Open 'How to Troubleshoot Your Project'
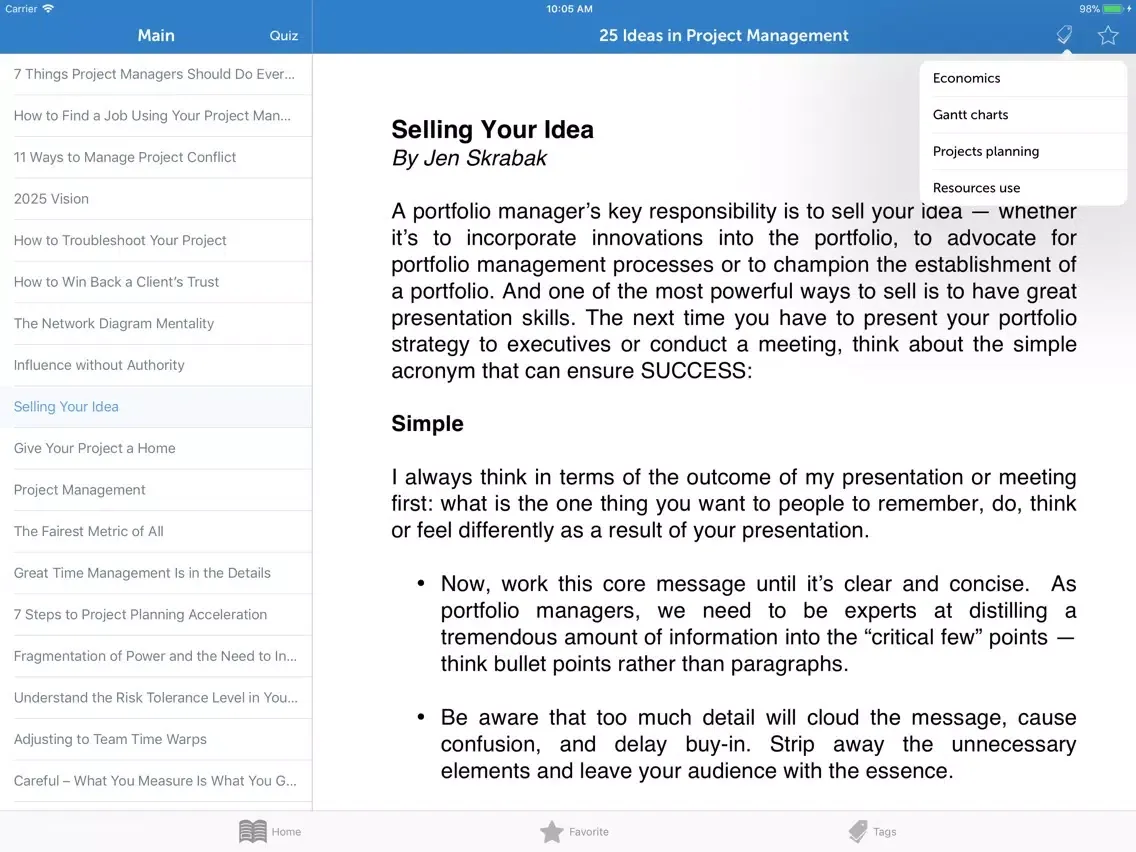The image size is (1136, 852). tap(156, 241)
